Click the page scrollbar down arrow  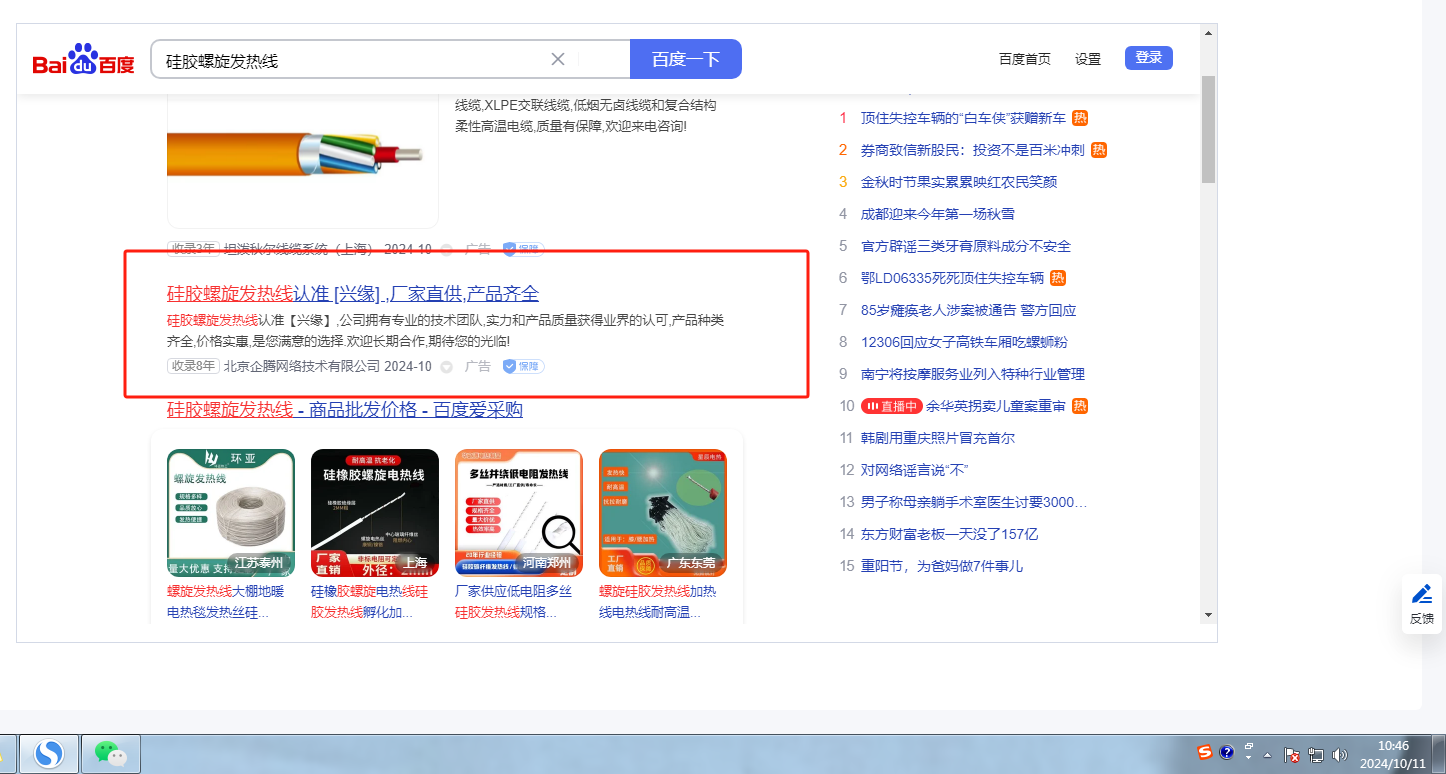[1208, 614]
